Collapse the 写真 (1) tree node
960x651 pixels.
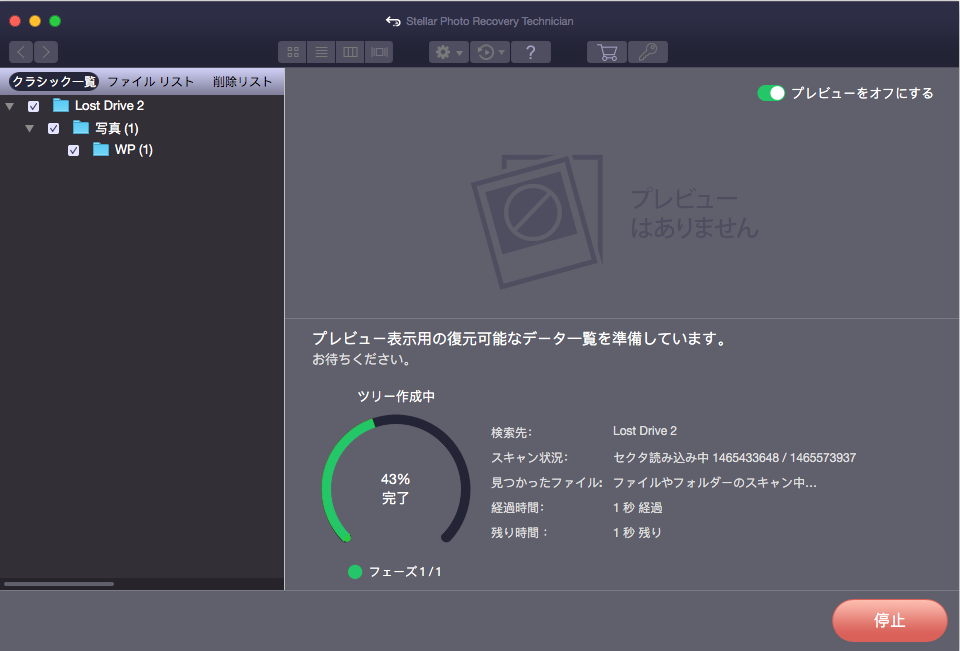coord(29,129)
